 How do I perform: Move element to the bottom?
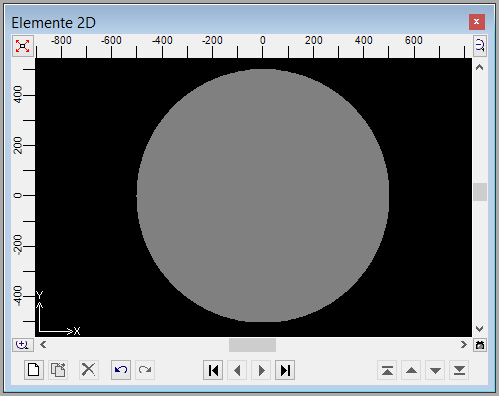pyautogui.click(x=459, y=370)
